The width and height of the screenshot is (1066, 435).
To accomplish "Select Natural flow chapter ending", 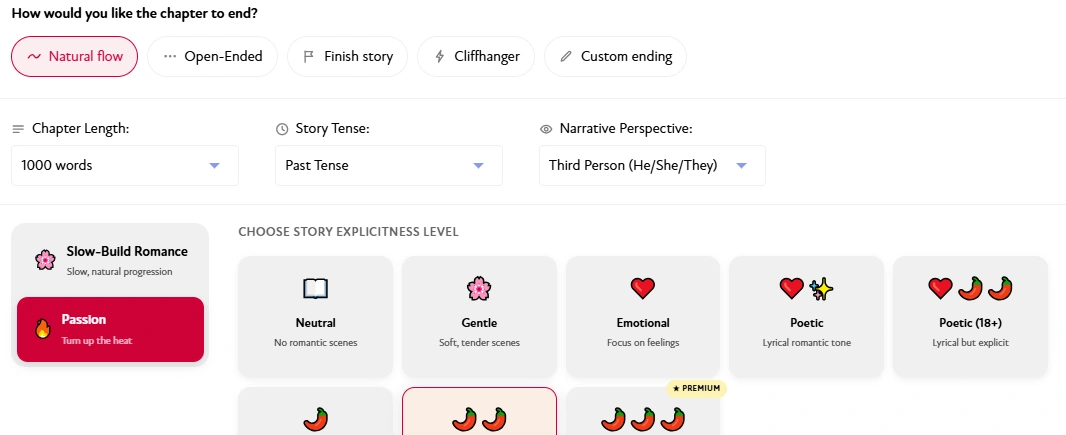I will pos(75,56).
